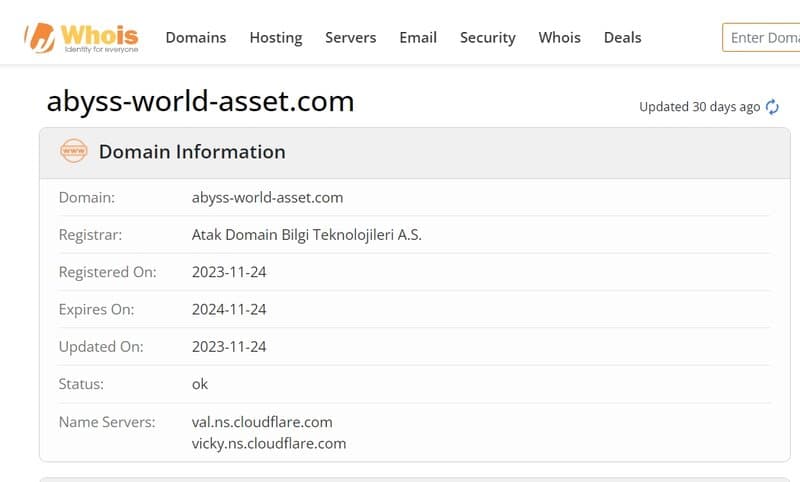800x482 pixels.
Task: Select the Registered On date 2023-11-24
Action: click(229, 272)
